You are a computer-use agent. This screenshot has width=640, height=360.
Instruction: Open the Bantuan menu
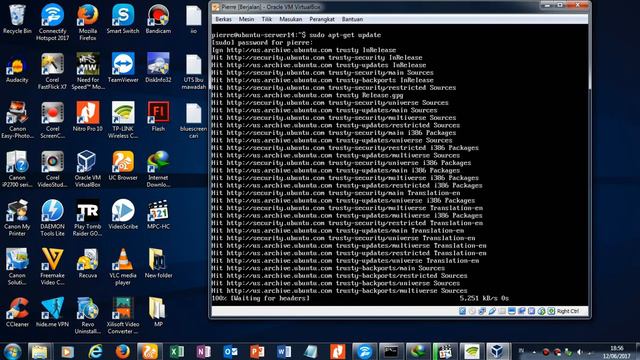click(x=352, y=19)
